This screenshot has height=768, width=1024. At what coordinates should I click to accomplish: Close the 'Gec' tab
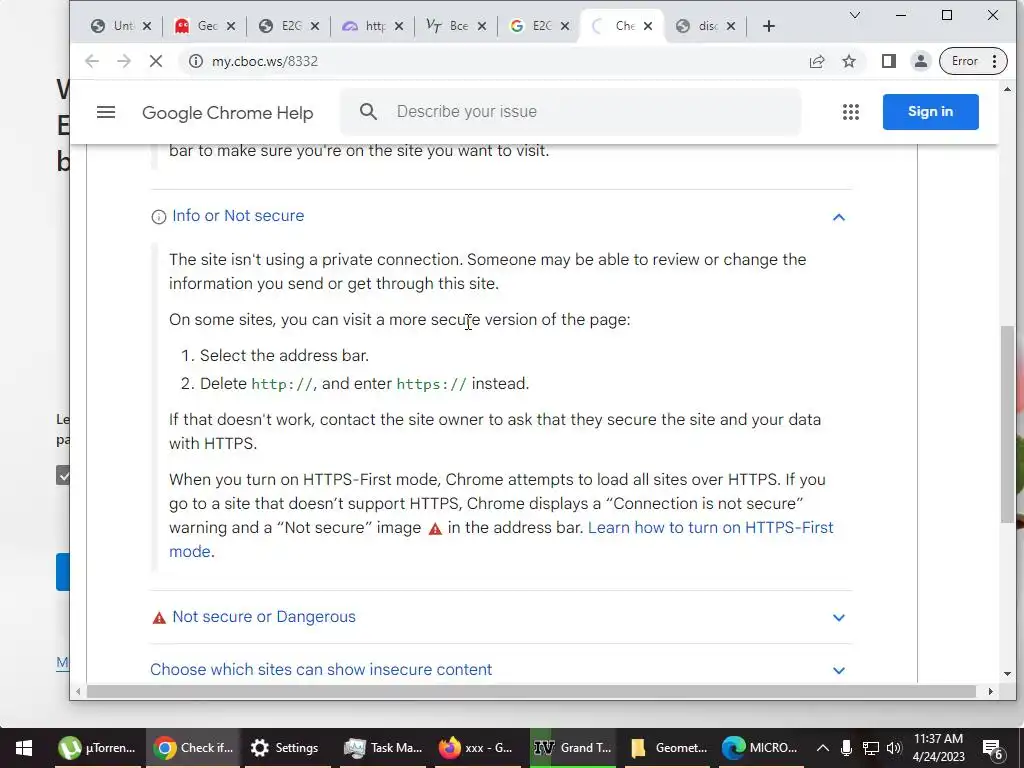[231, 26]
